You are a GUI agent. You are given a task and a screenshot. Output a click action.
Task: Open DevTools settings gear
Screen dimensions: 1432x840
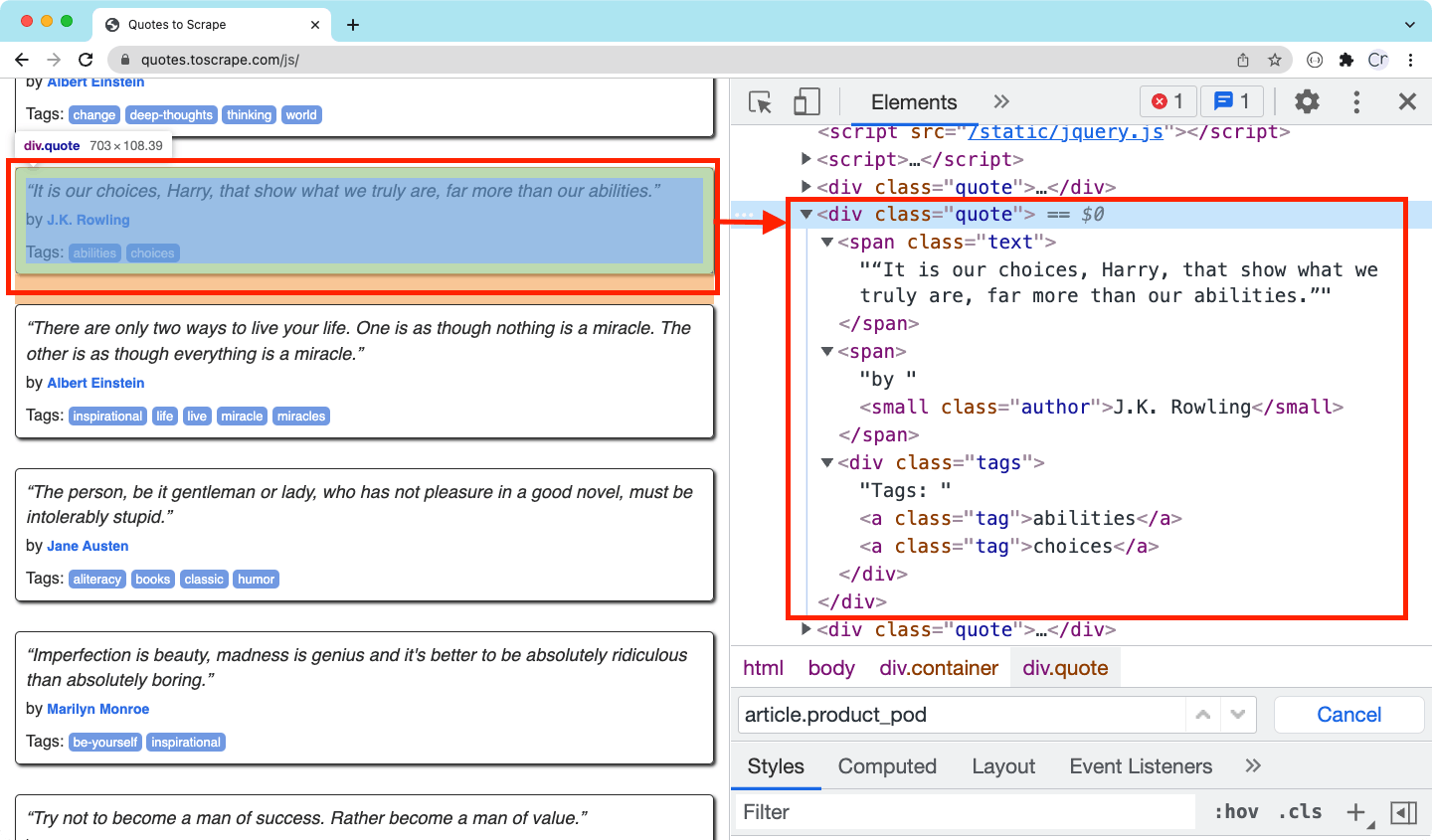[1307, 101]
